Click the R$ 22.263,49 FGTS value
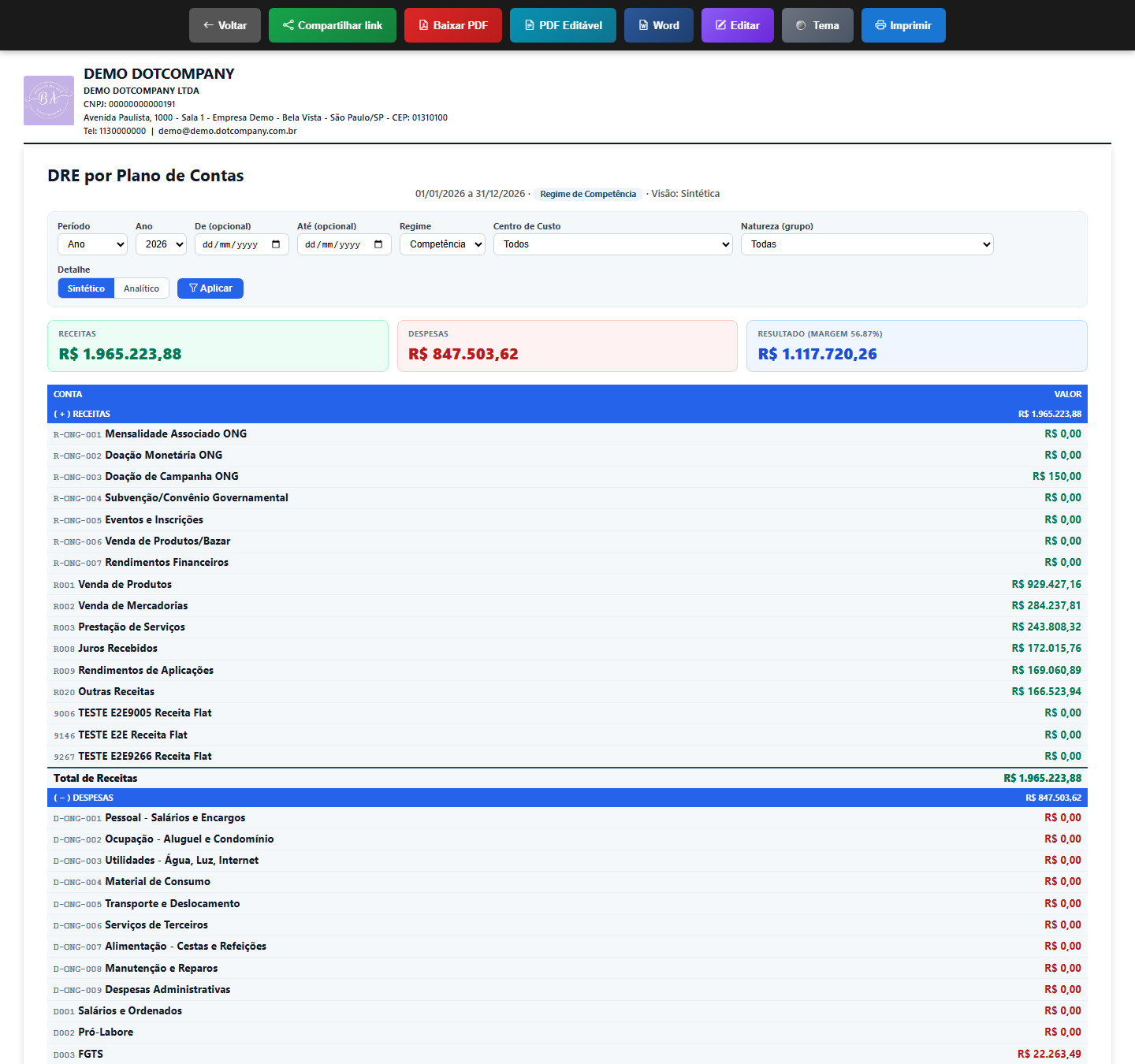Viewport: 1135px width, 1064px height. tap(1049, 1055)
